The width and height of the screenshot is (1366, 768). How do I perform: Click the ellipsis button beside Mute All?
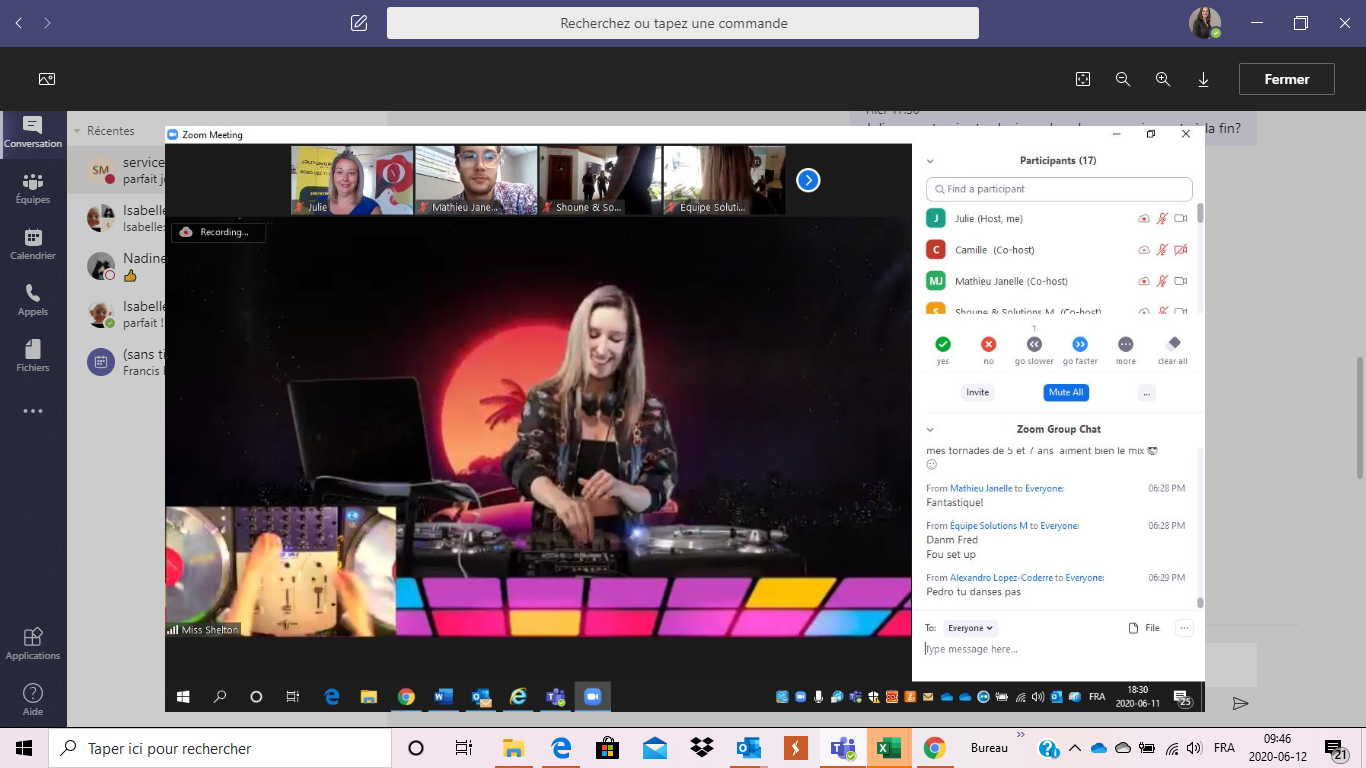(1147, 392)
